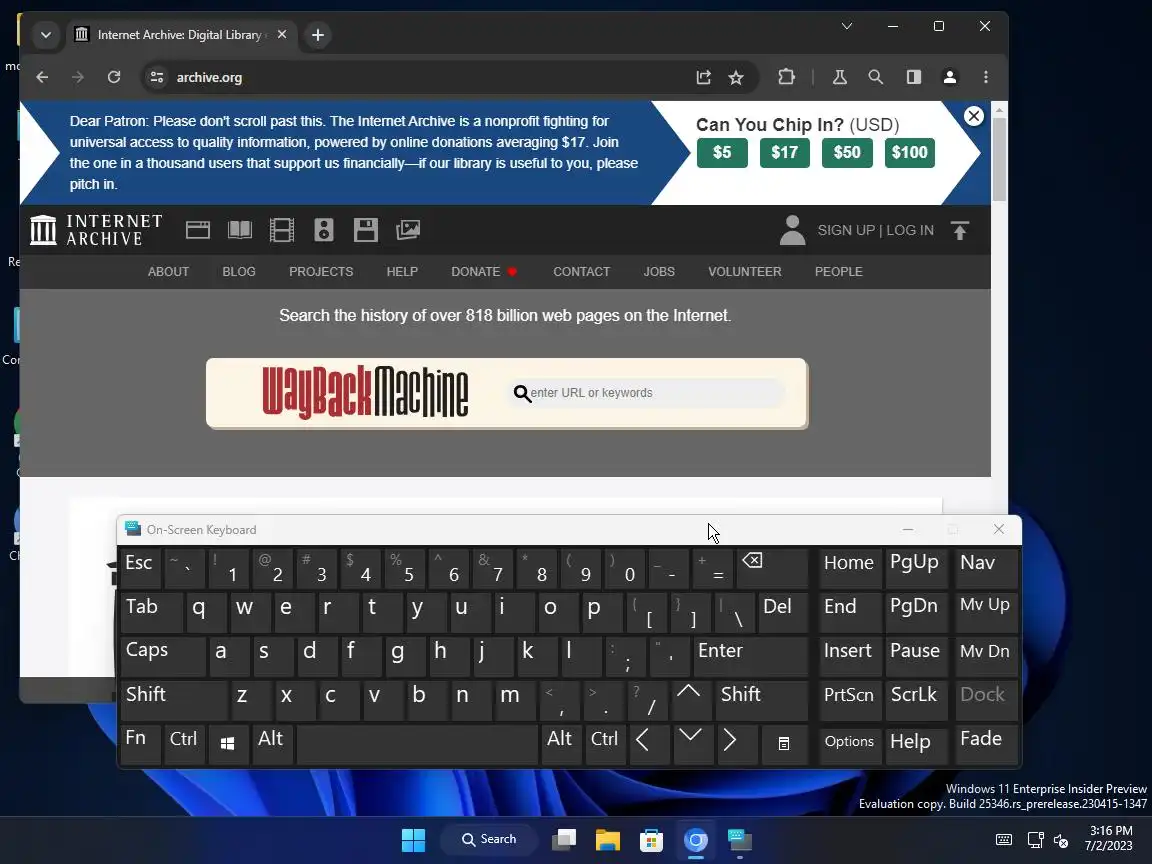
Task: Open Windows Start button on taskbar
Action: (x=414, y=840)
